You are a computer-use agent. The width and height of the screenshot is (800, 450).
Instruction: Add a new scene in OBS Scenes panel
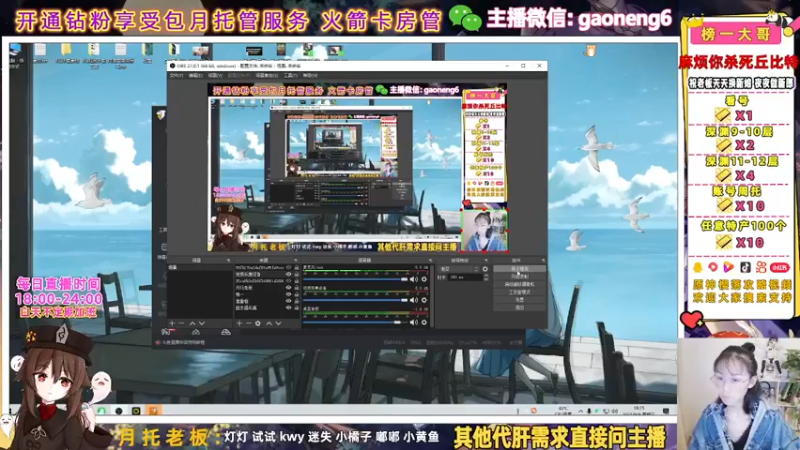[x=172, y=323]
